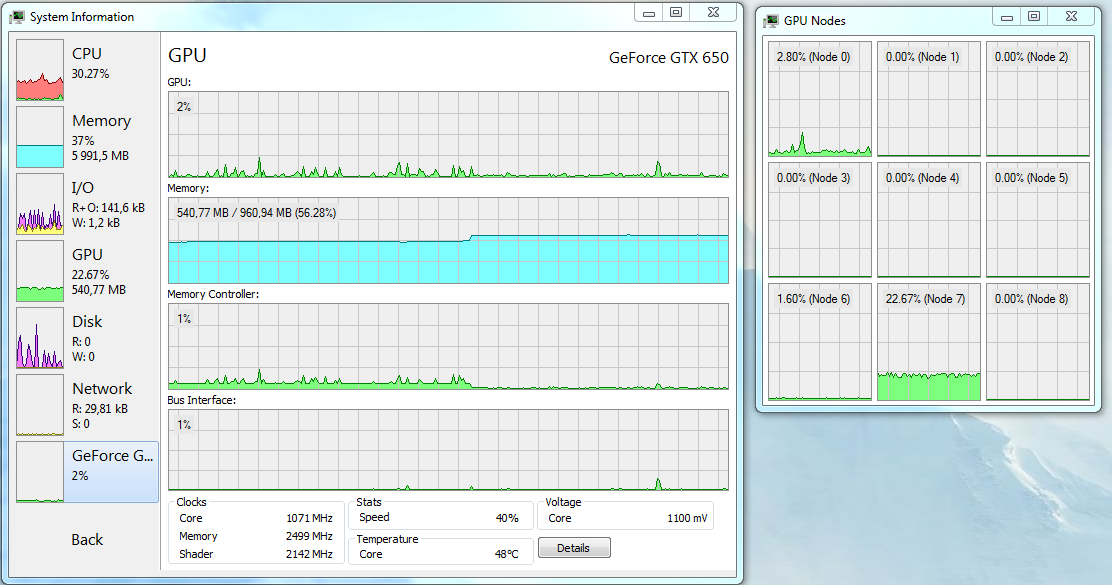This screenshot has width=1112, height=585.
Task: Click the Memory clock 2499 MHz value
Action: 309,536
